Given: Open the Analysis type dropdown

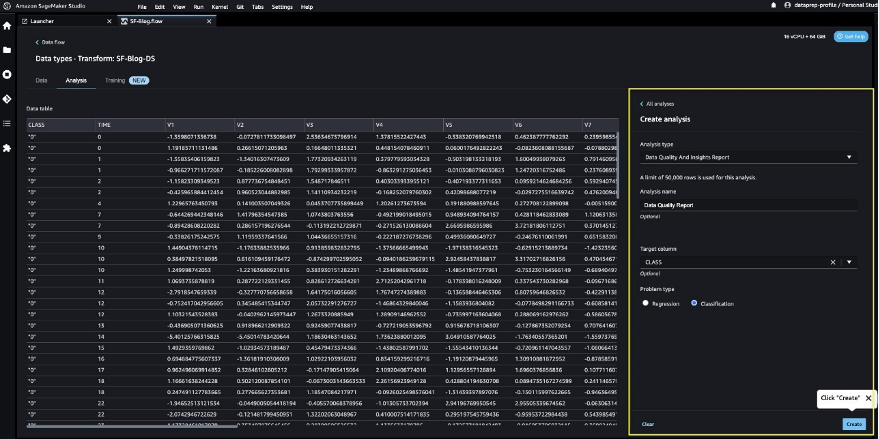Looking at the screenshot, I should point(748,157).
